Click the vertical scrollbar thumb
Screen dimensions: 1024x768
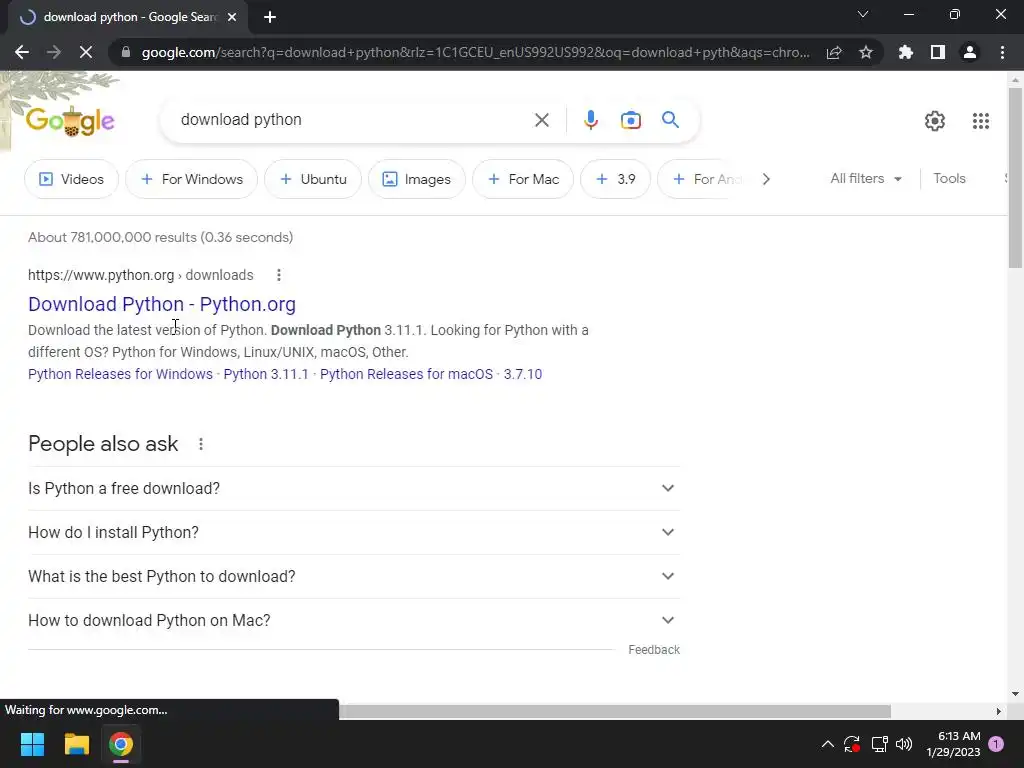point(1015,176)
